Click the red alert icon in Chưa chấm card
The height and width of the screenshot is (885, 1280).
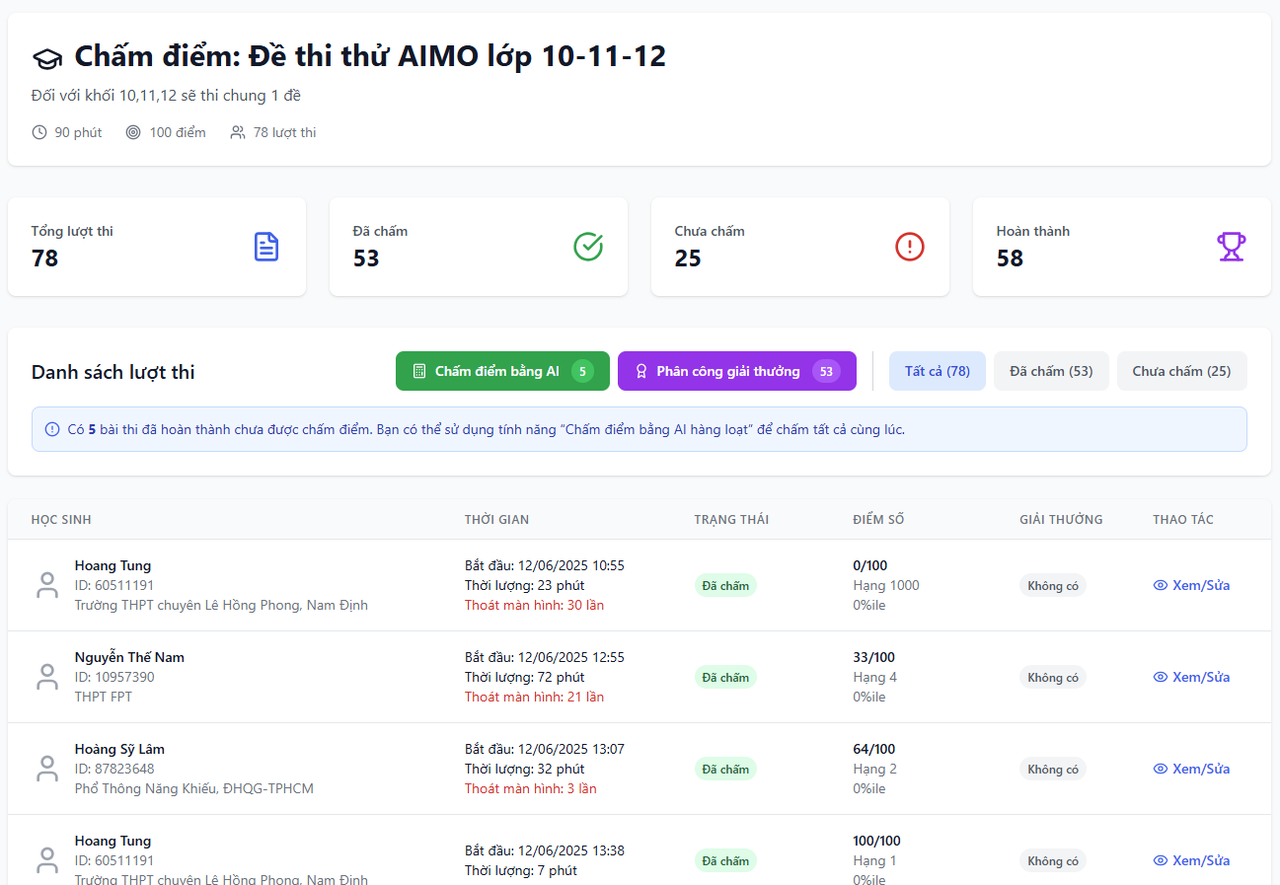[909, 247]
